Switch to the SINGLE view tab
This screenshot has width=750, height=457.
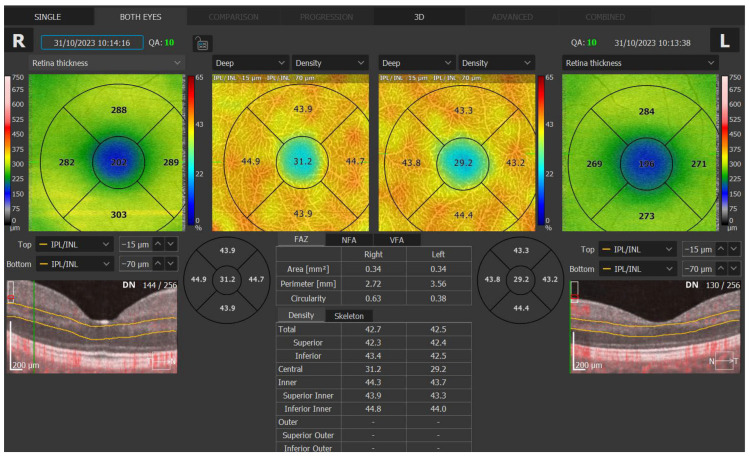48,17
